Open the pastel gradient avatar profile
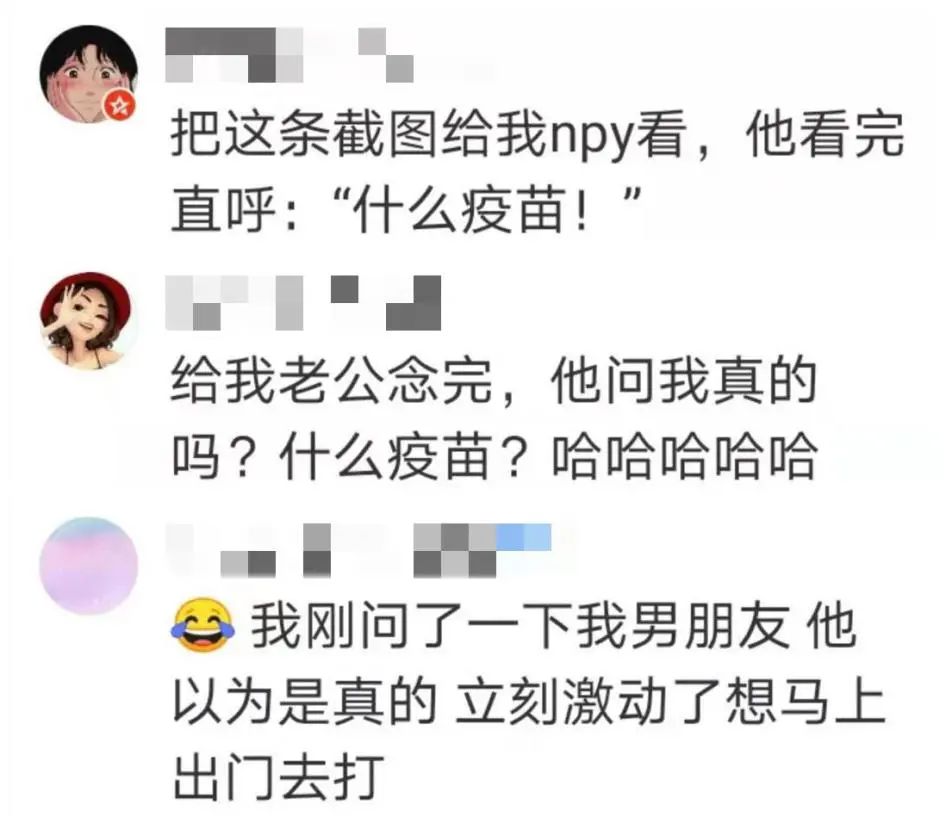This screenshot has width=946, height=823. (89, 566)
